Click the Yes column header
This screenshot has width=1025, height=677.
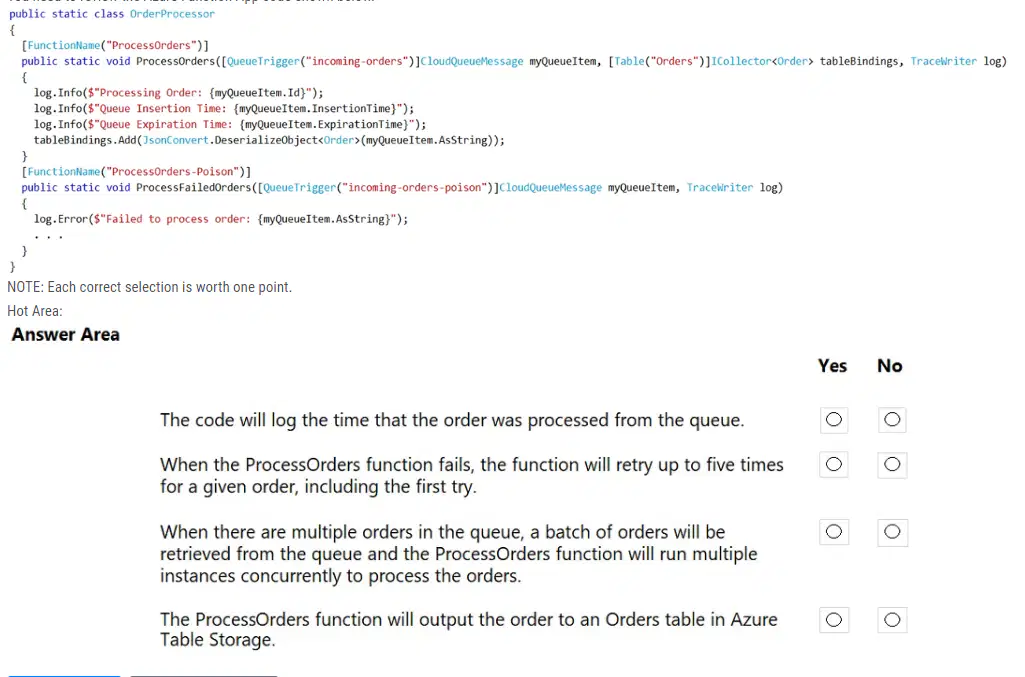point(832,366)
